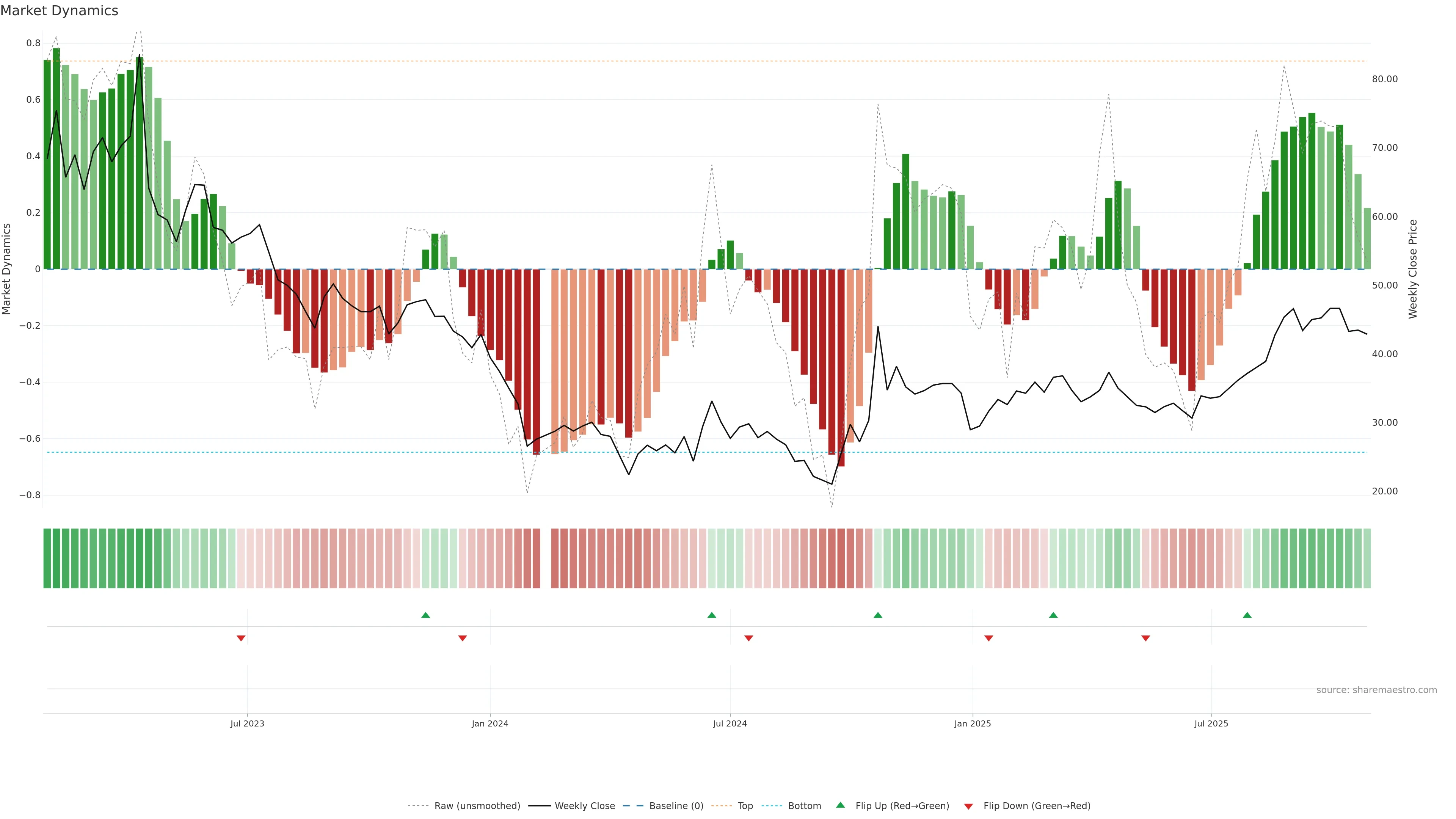Image resolution: width=1456 pixels, height=819 pixels.
Task: Click the red Flip Down legend triangle icon
Action: [x=968, y=806]
